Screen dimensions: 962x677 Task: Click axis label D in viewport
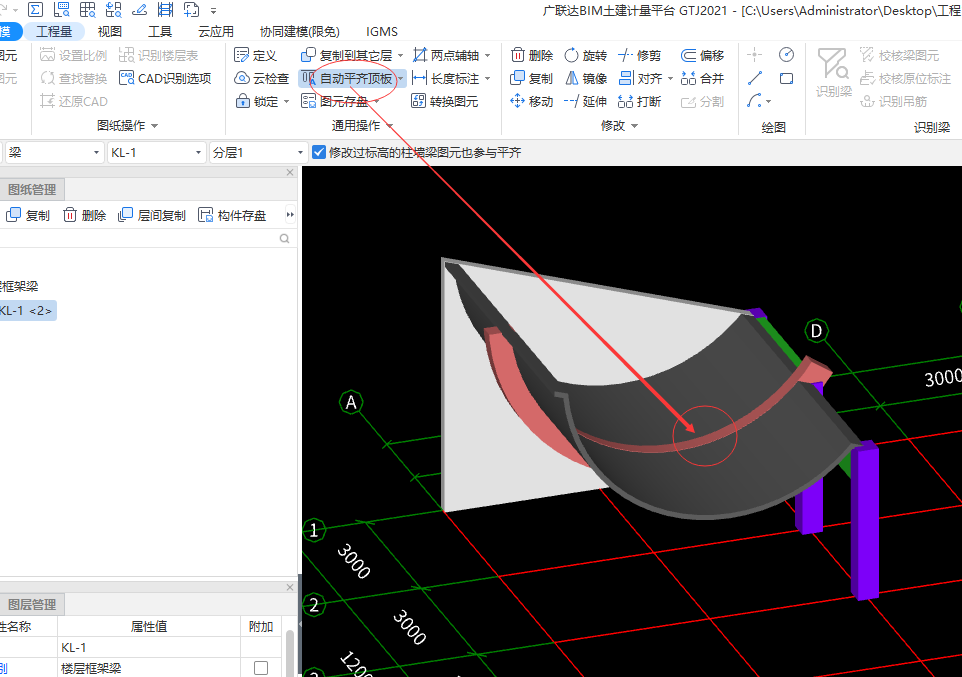click(816, 331)
